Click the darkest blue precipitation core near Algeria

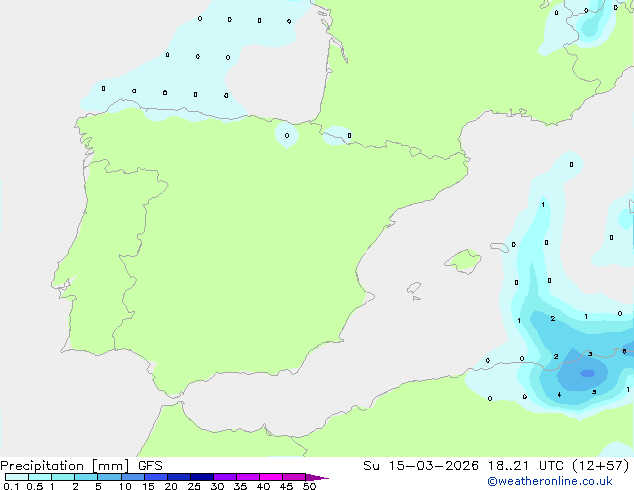588,373
